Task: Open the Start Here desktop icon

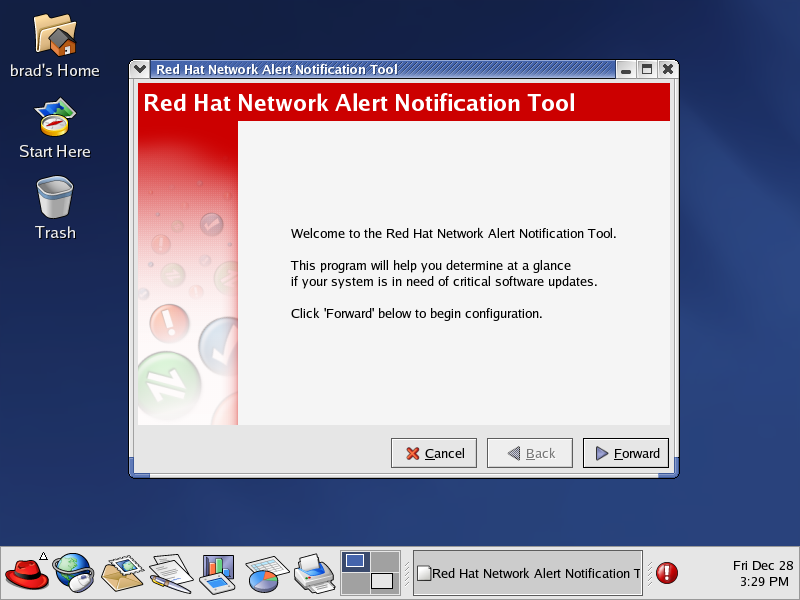Action: pyautogui.click(x=55, y=117)
